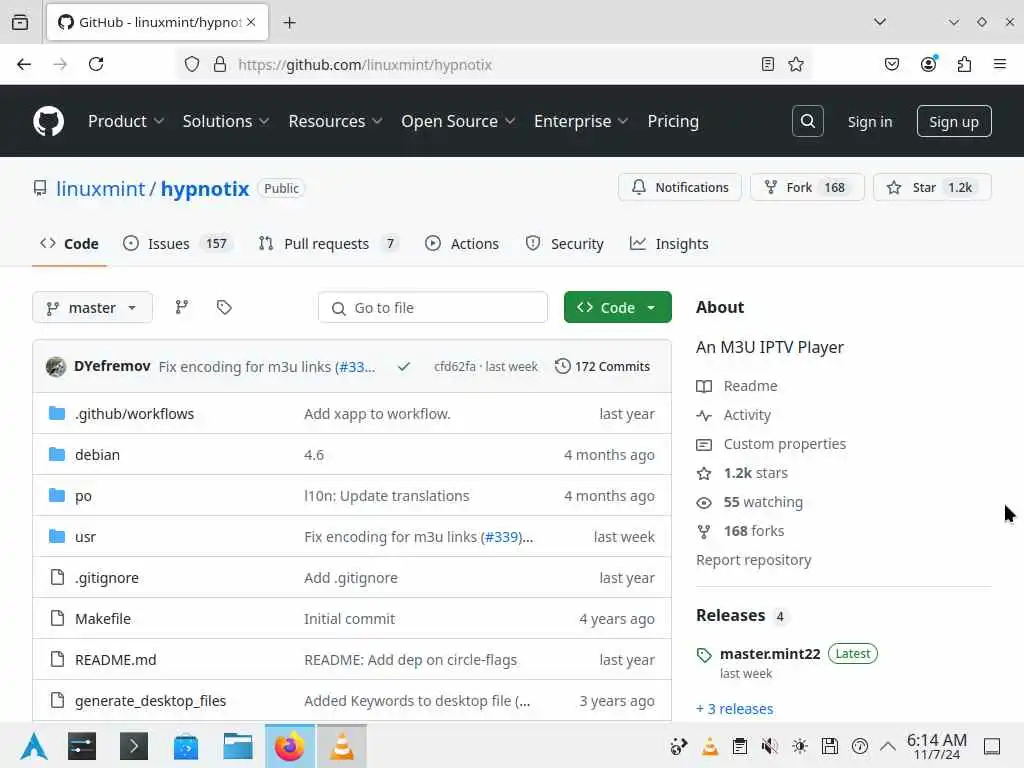
Task: Open generate_desktop_files file
Action: (x=150, y=701)
